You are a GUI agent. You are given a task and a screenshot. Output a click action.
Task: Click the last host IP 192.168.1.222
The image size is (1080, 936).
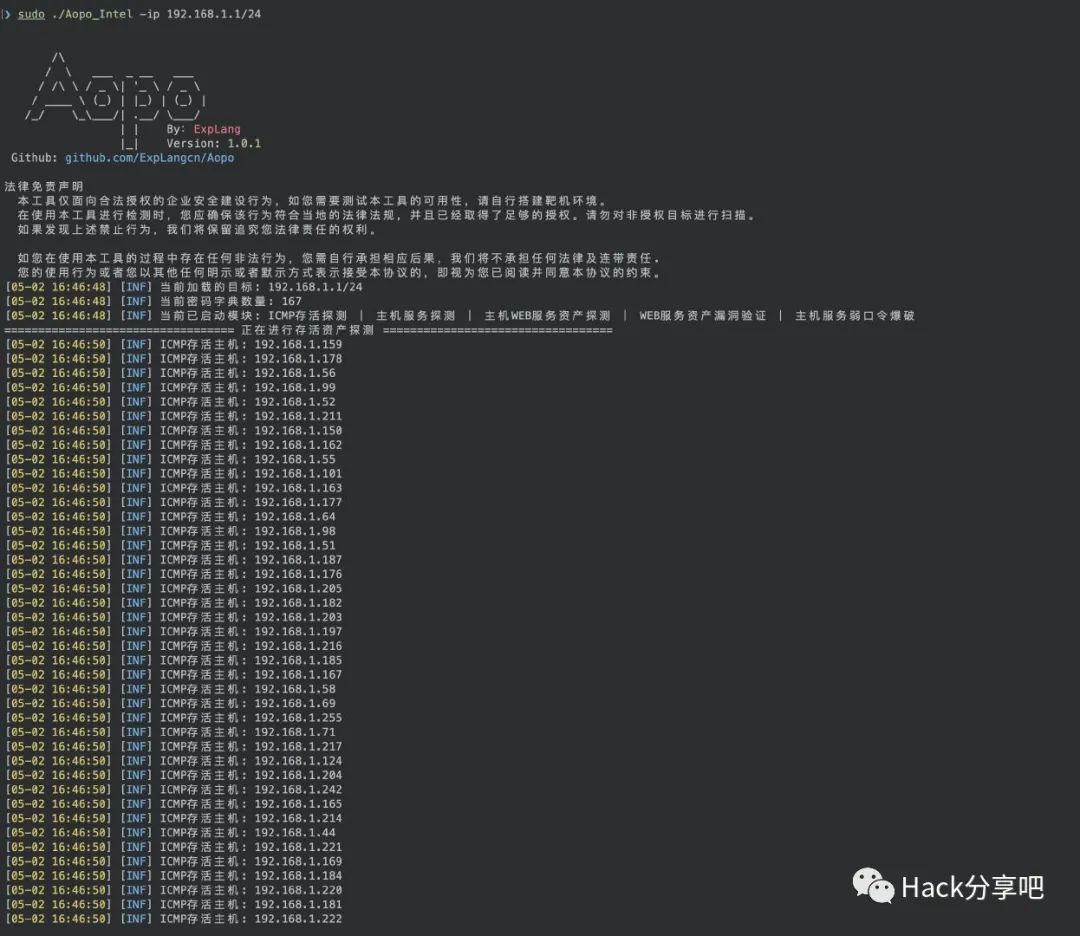tap(298, 919)
